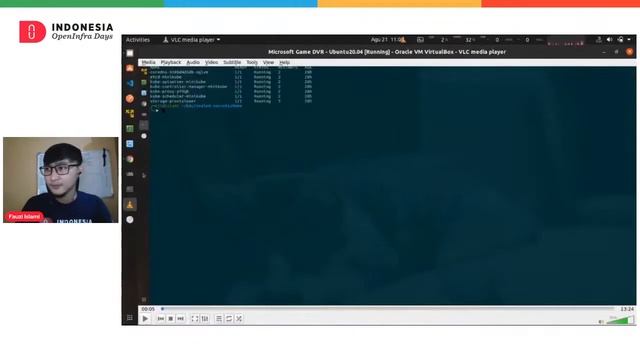Skip to previous media in VLC
Image resolution: width=640 pixels, height=360 pixels.
[x=161, y=319]
